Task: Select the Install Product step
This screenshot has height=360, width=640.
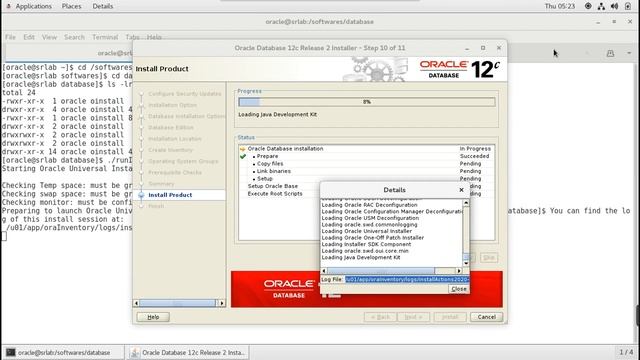Action: point(170,195)
